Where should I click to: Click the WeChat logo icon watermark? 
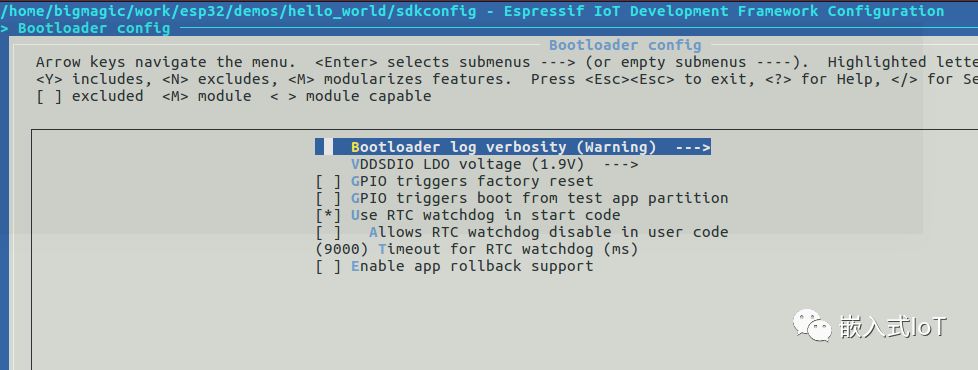pyautogui.click(x=812, y=325)
